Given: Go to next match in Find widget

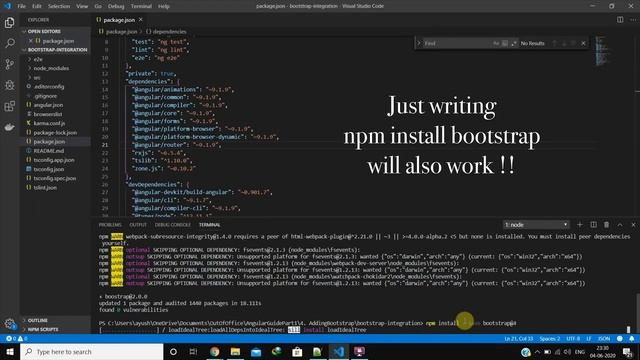Looking at the screenshot, I should point(564,43).
